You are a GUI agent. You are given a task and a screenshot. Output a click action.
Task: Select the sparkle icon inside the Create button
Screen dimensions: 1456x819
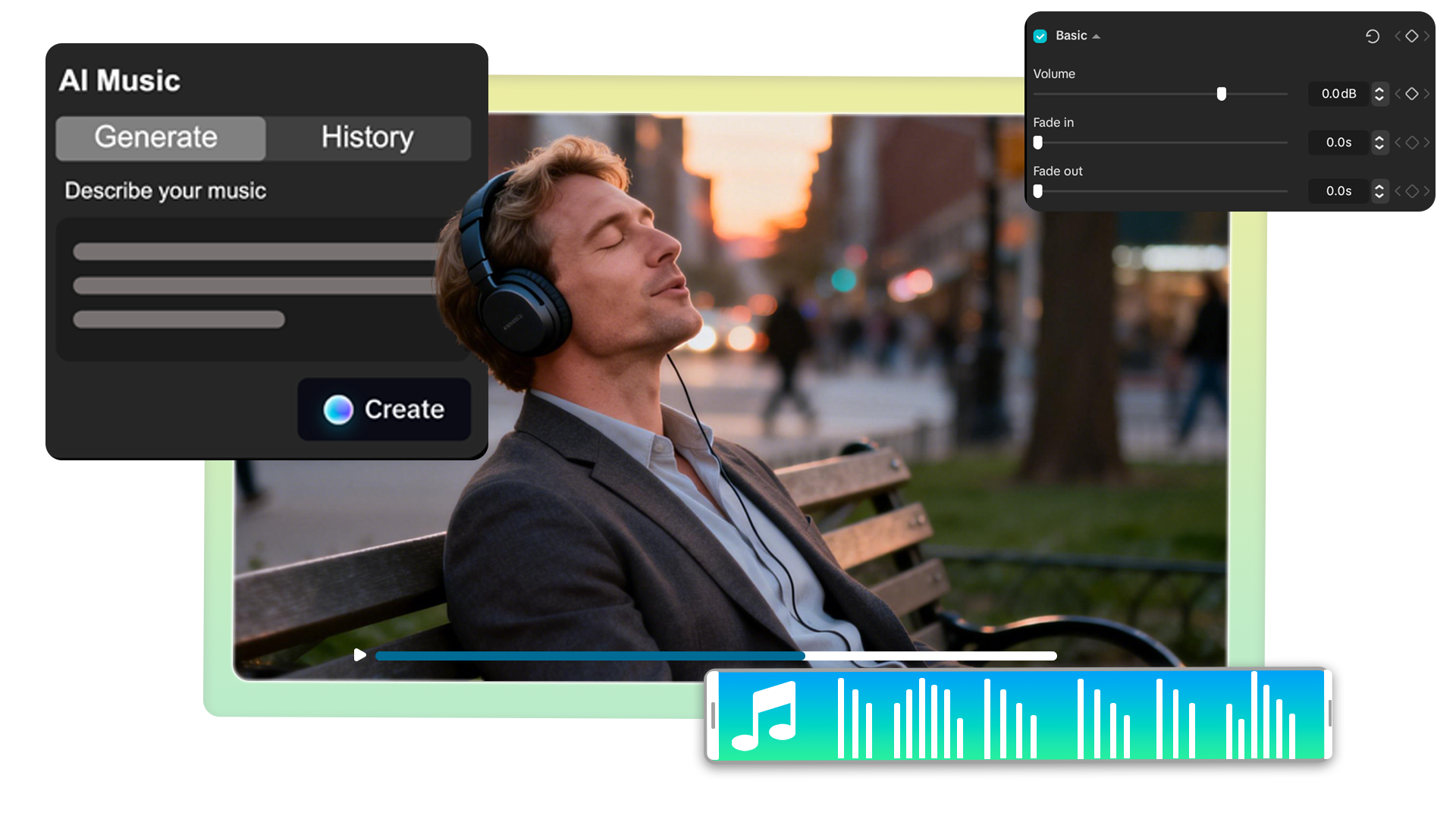(x=337, y=409)
